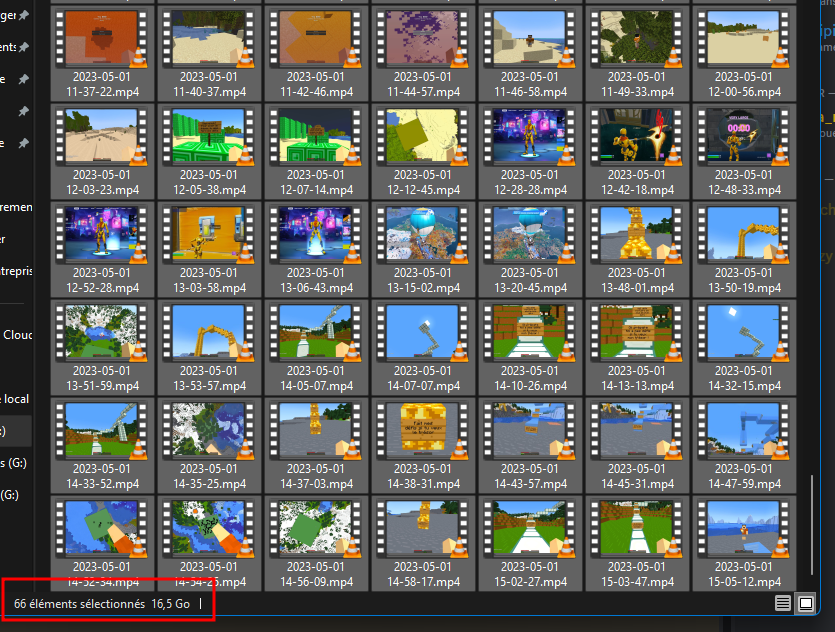
Task: Select video file 2023-05-01 14-47-59.mp4
Action: (x=744, y=445)
